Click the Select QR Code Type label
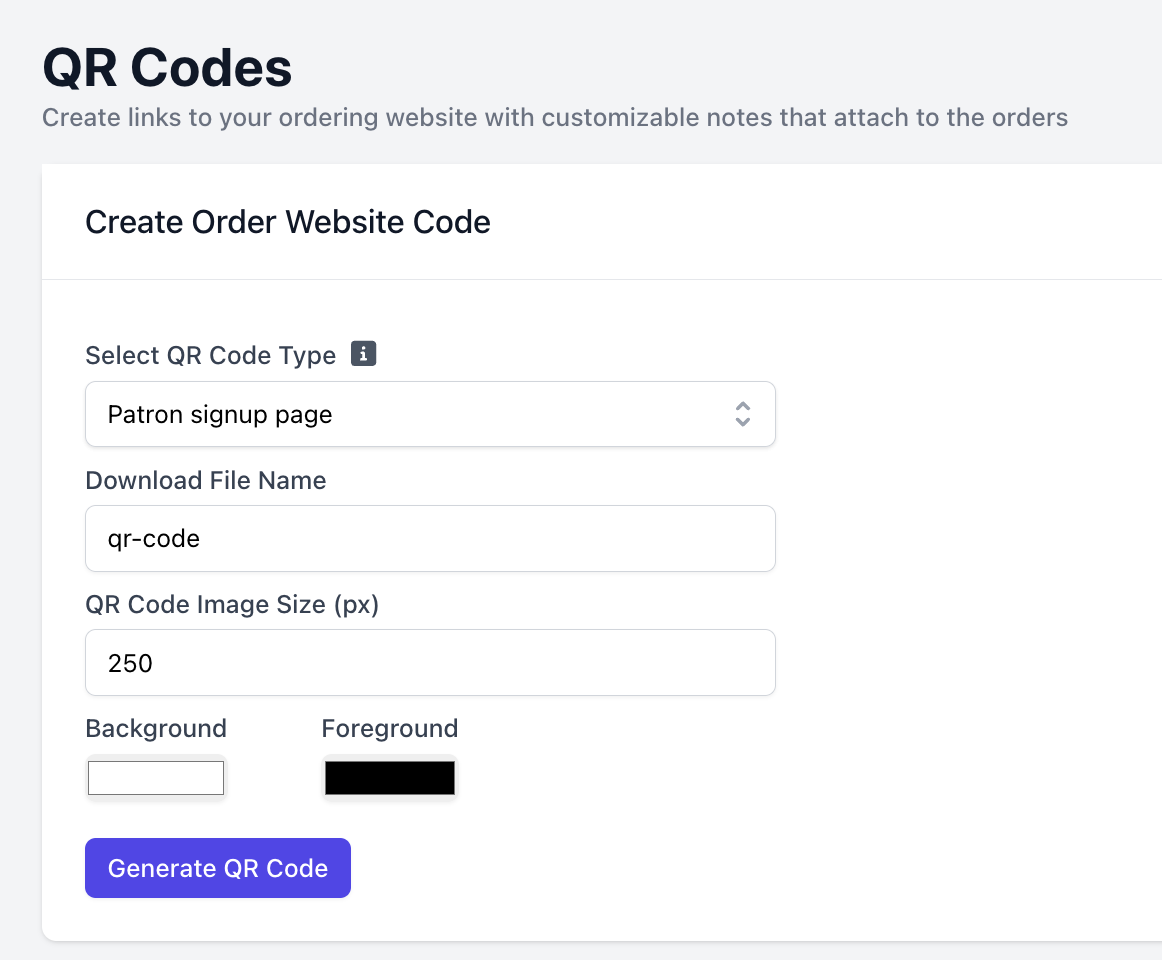1162x960 pixels. point(210,356)
